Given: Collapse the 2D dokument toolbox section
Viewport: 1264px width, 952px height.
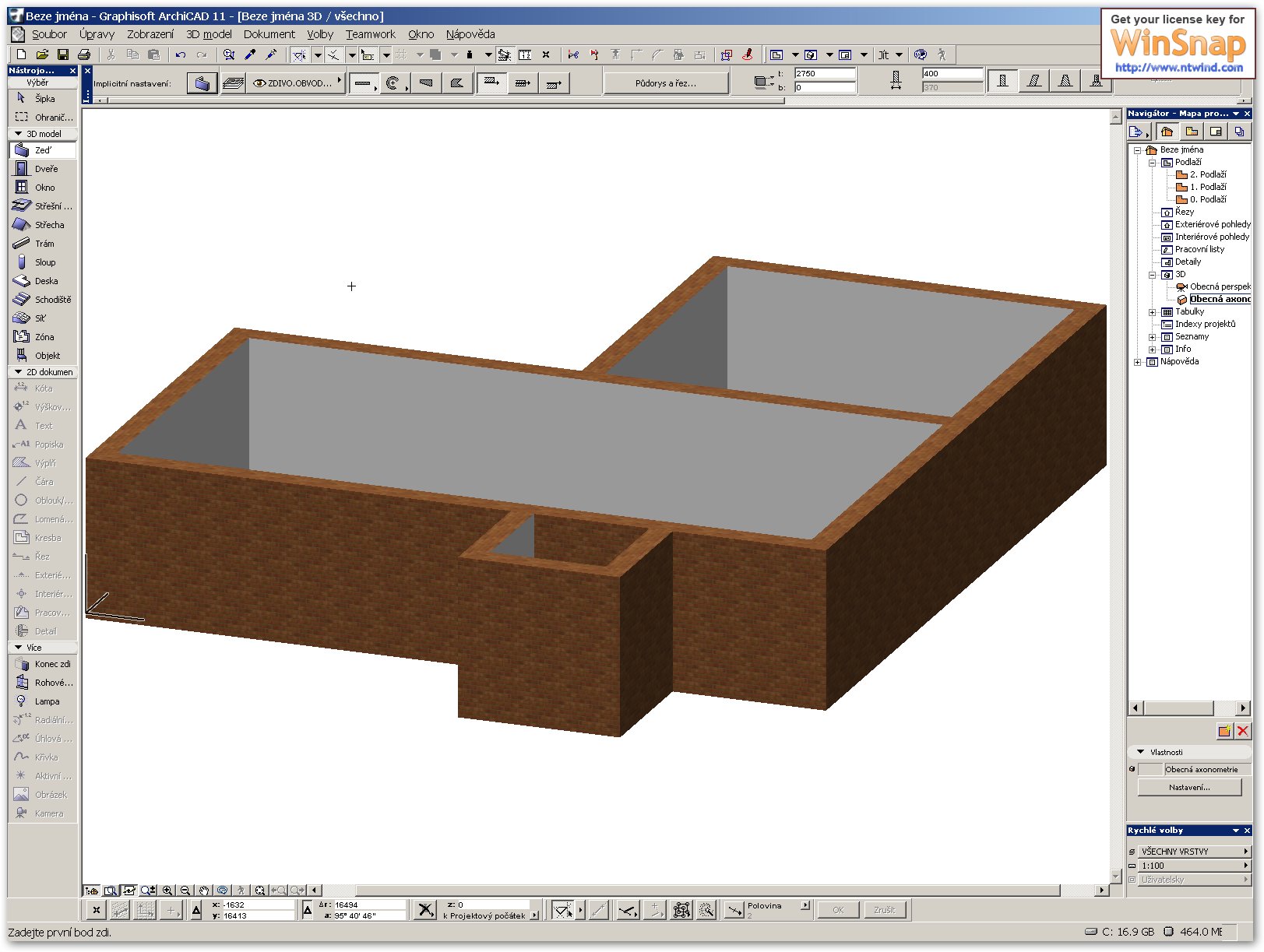Looking at the screenshot, I should pos(19,372).
